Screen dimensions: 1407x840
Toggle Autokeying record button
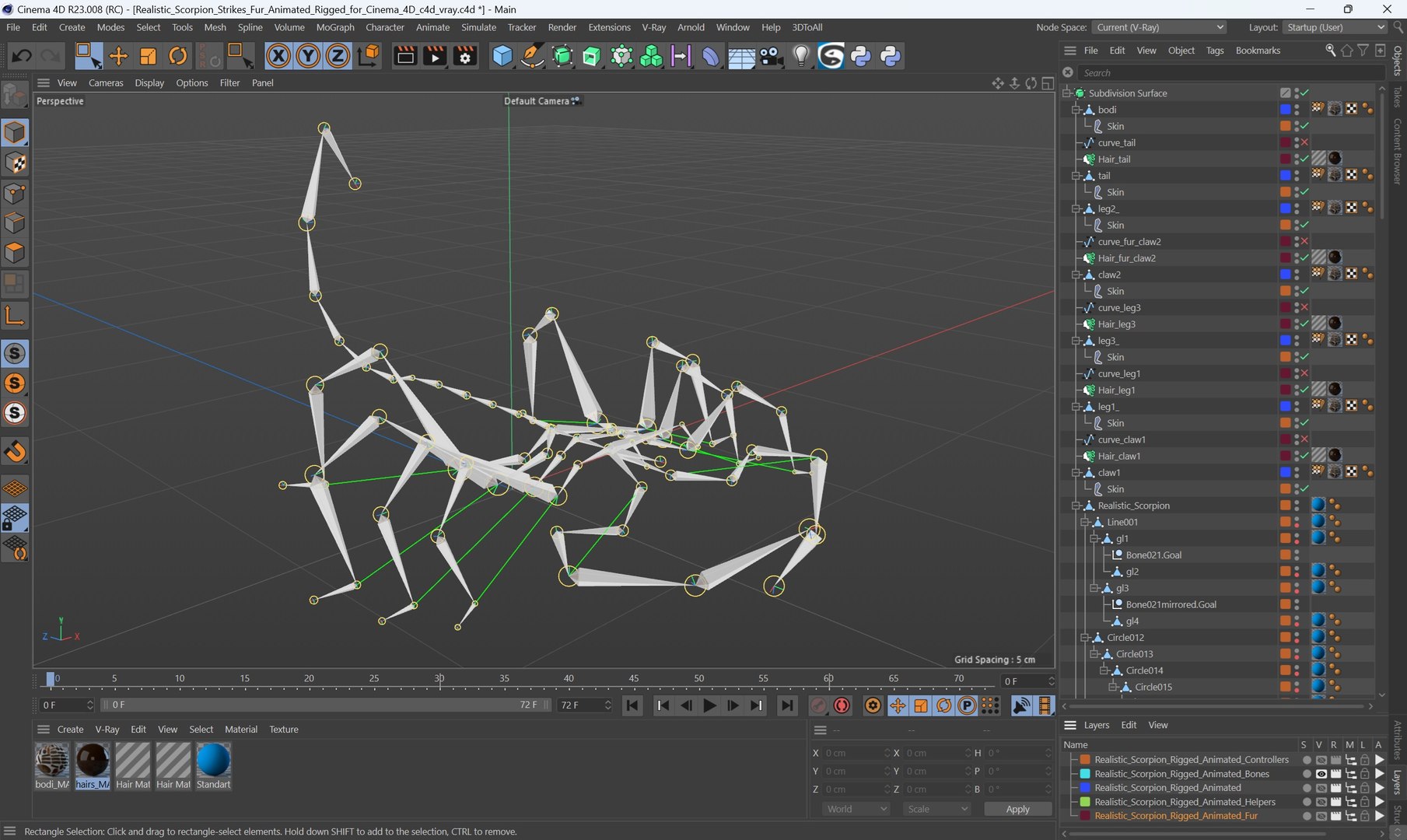click(x=842, y=705)
